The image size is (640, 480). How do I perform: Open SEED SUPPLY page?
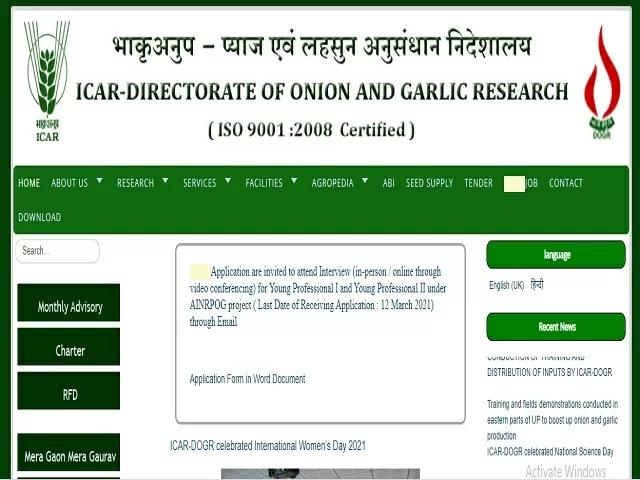click(x=429, y=183)
